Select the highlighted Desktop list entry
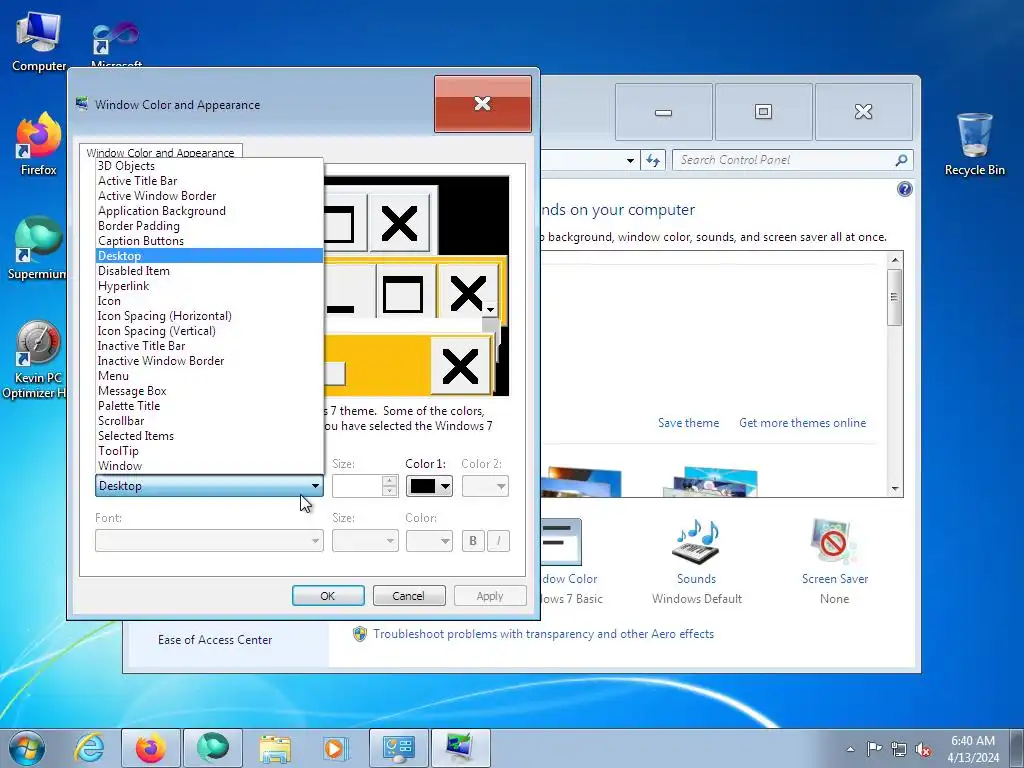Viewport: 1024px width, 768px height. [x=209, y=256]
